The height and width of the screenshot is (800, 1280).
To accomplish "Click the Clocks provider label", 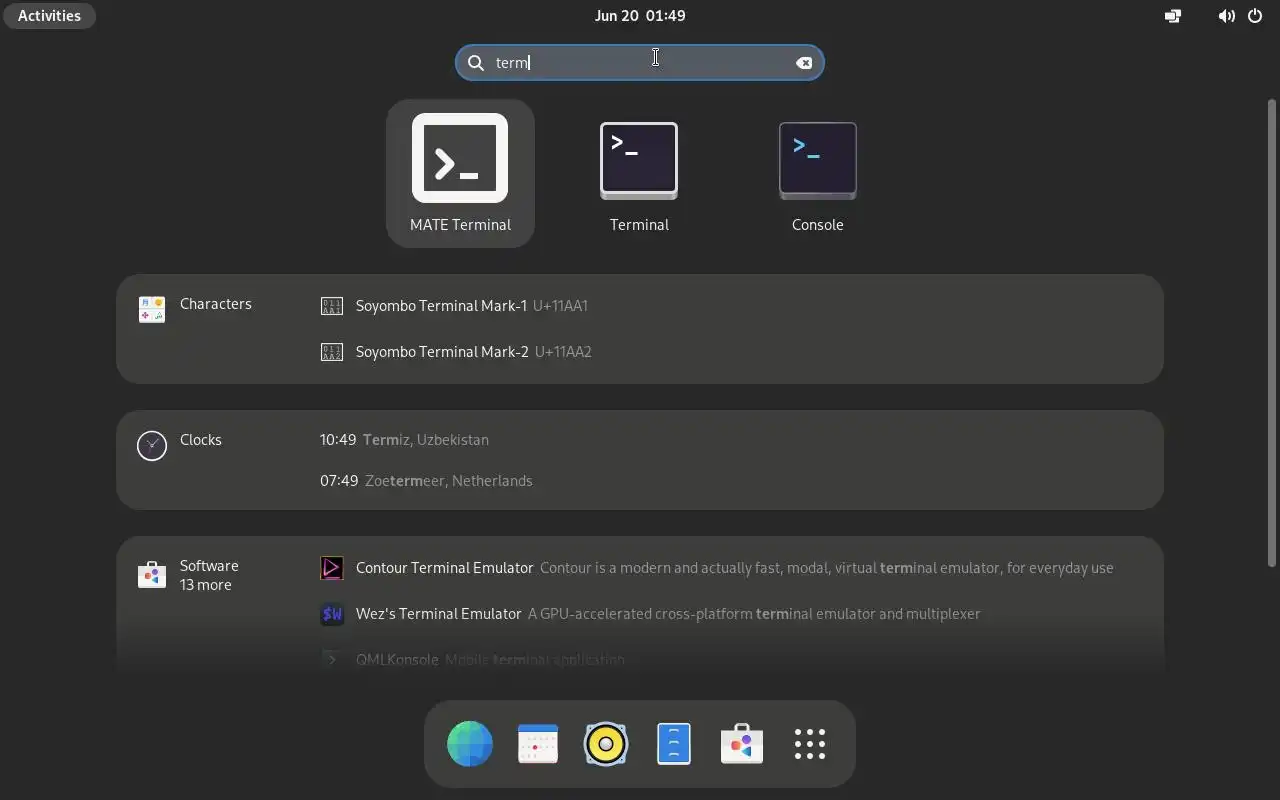I will [x=200, y=440].
